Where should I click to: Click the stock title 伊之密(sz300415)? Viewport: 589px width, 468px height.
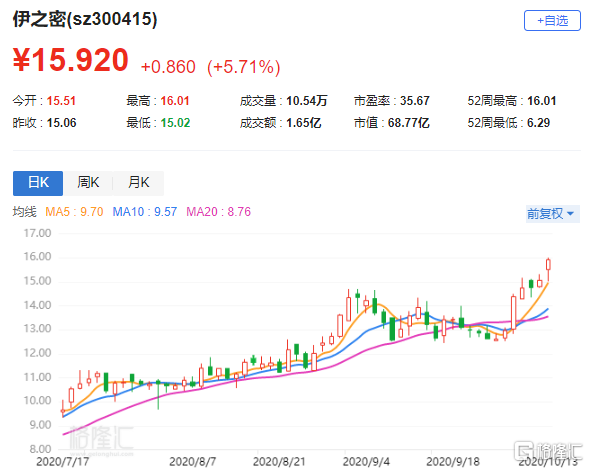click(x=85, y=19)
